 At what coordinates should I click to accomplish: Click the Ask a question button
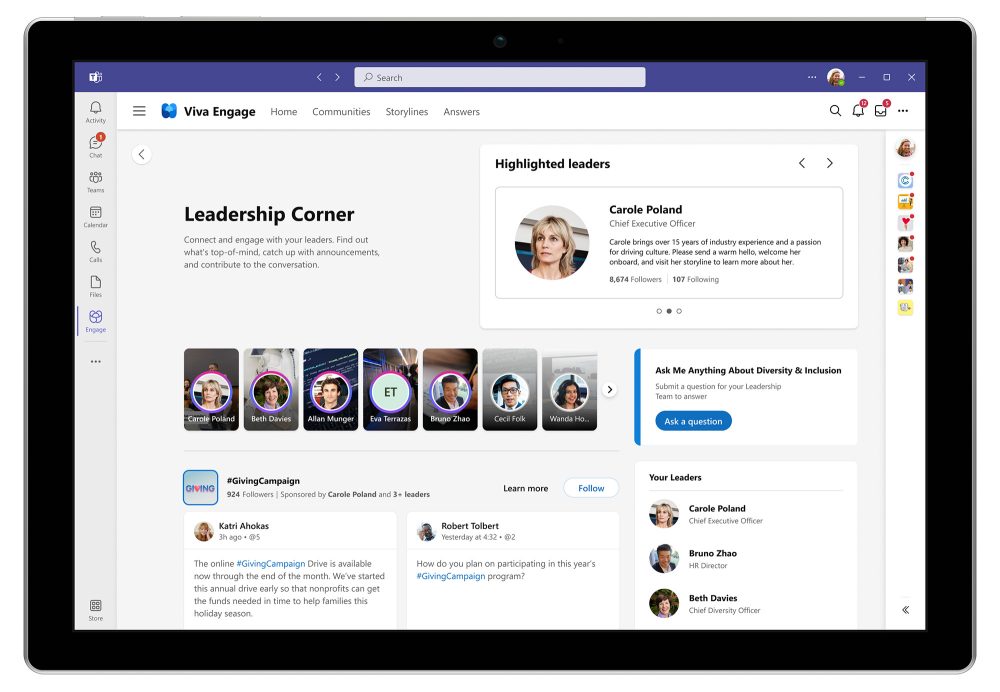pos(693,421)
